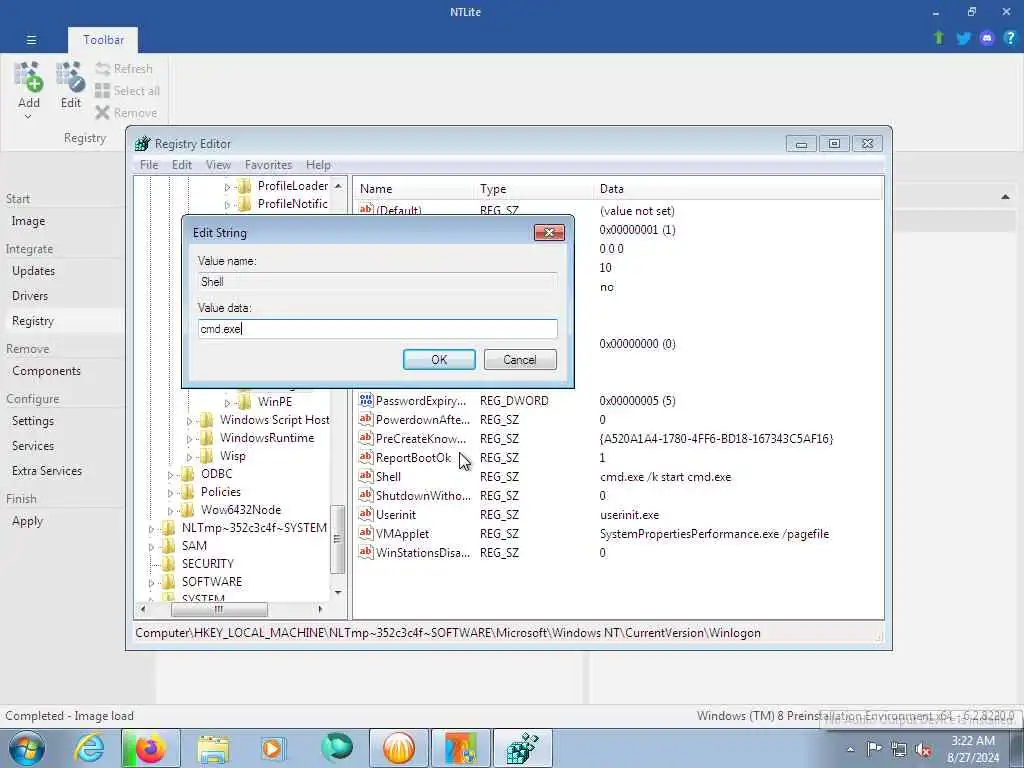This screenshot has width=1024, height=768.
Task: Open the Updates page in NTLite sidebar
Action: tap(33, 271)
